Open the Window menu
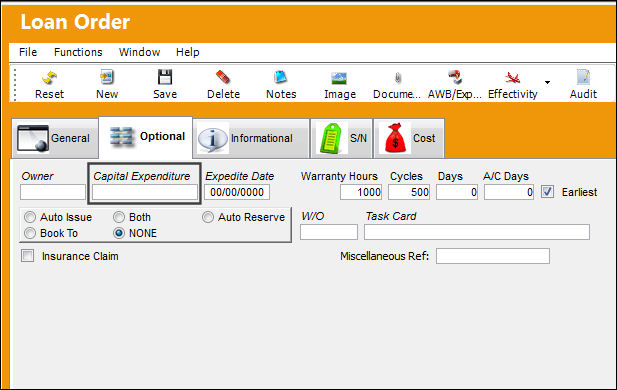The height and width of the screenshot is (390, 617). tap(139, 52)
